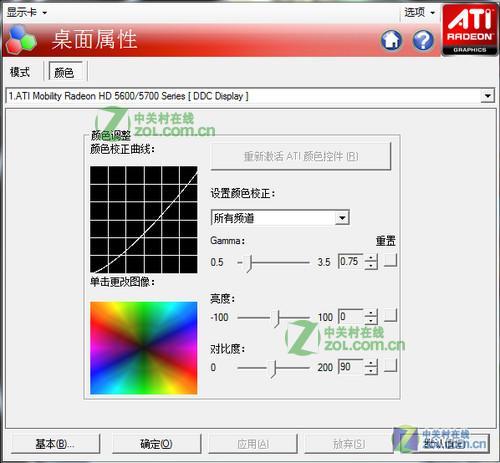This screenshot has height=463, width=500.
Task: Click the 对比度 contrast slider thumb
Action: pos(273,368)
